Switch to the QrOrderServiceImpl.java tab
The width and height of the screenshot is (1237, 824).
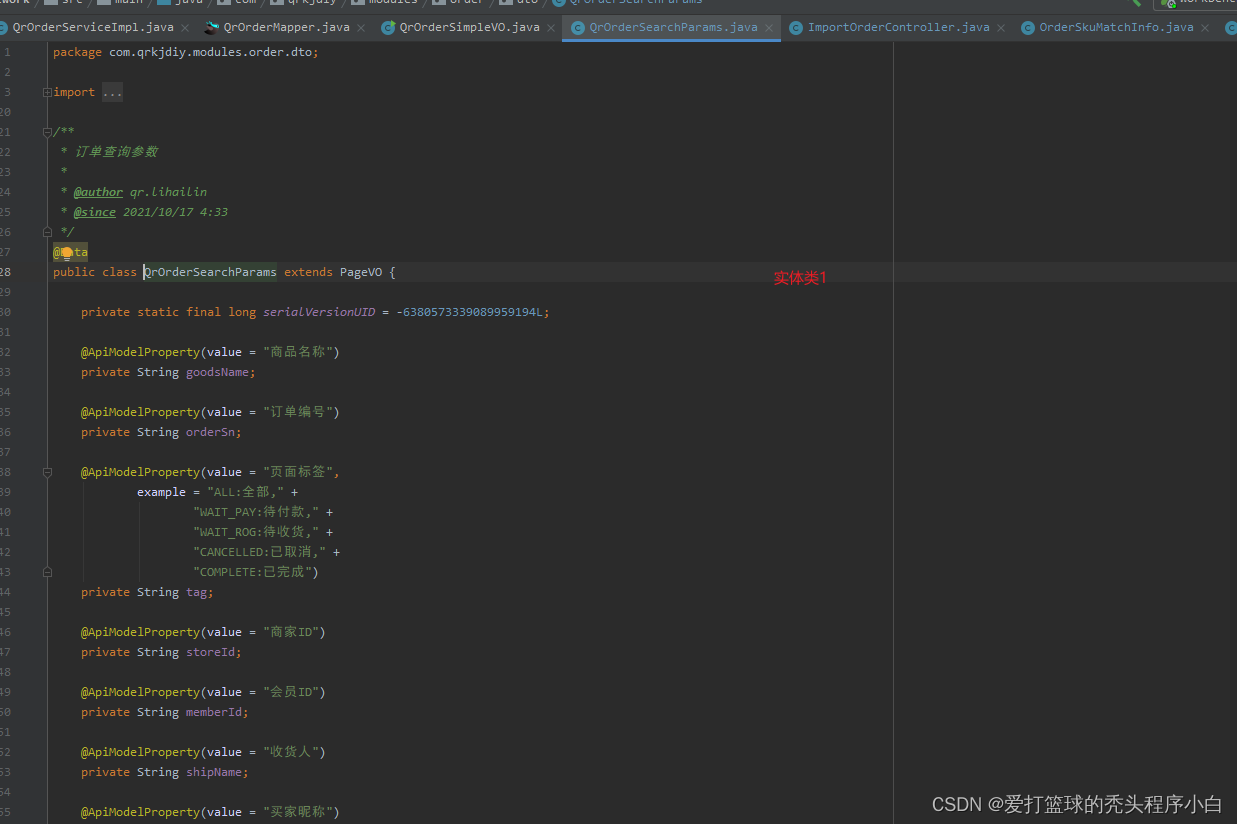click(93, 28)
